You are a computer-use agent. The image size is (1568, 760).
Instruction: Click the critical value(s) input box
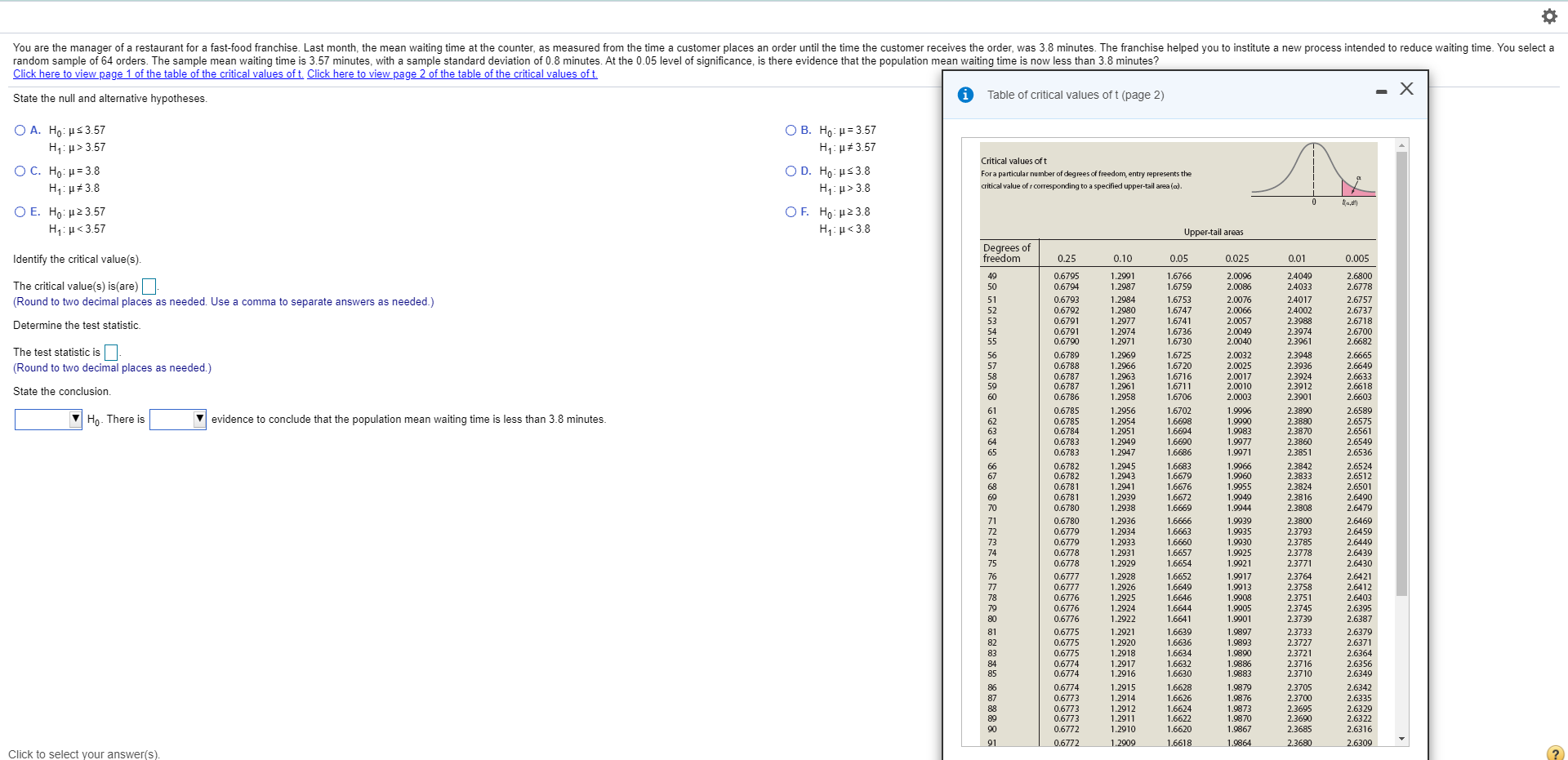[149, 287]
